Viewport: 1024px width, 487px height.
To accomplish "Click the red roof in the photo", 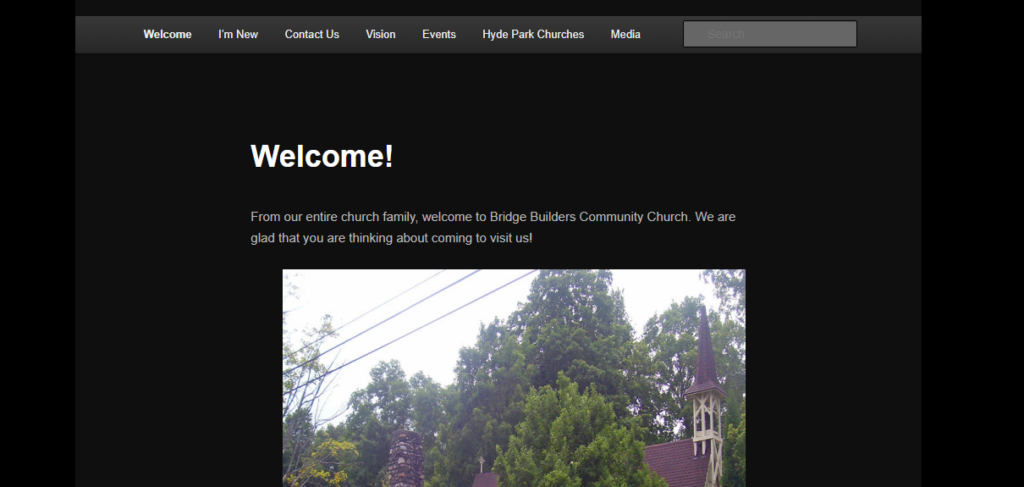I will [x=676, y=463].
